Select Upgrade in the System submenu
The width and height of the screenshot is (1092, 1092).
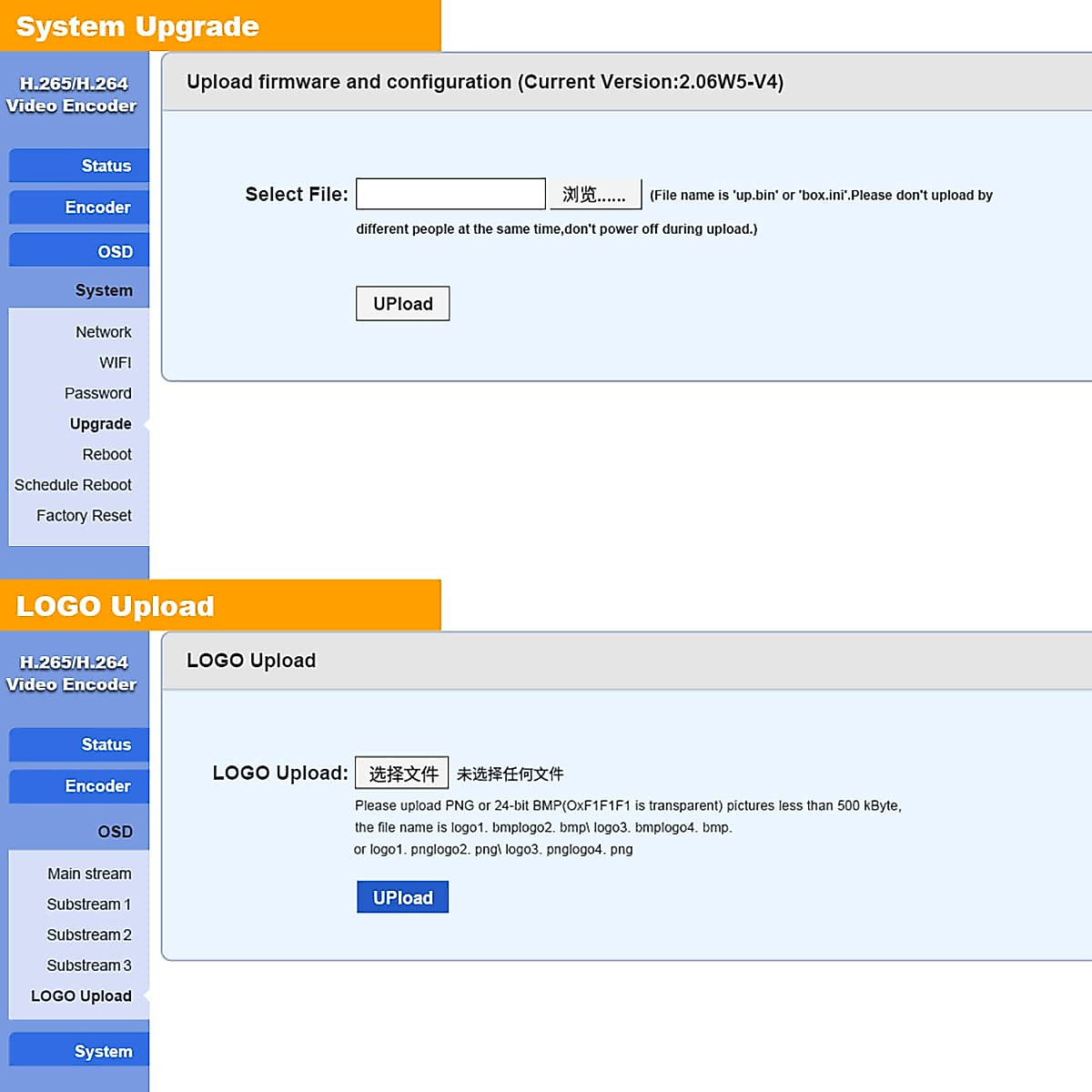[100, 424]
